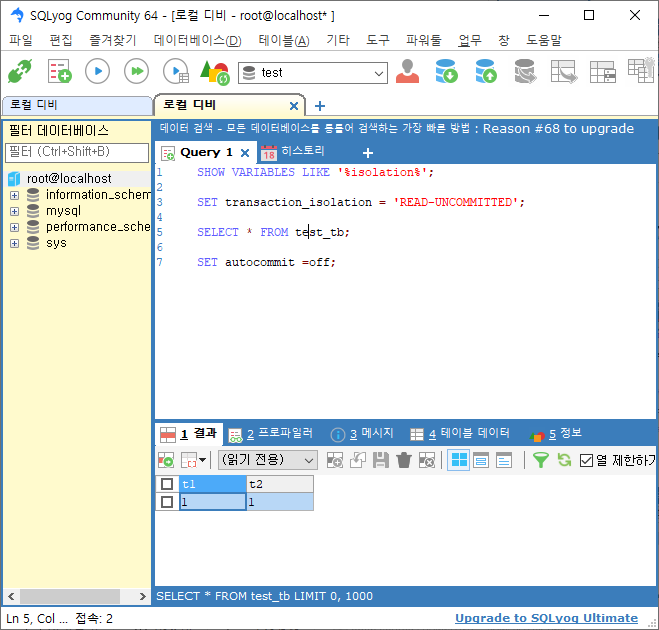Open the 4 테이블 데이터 tab
Screen dimensions: 659x630
460,434
